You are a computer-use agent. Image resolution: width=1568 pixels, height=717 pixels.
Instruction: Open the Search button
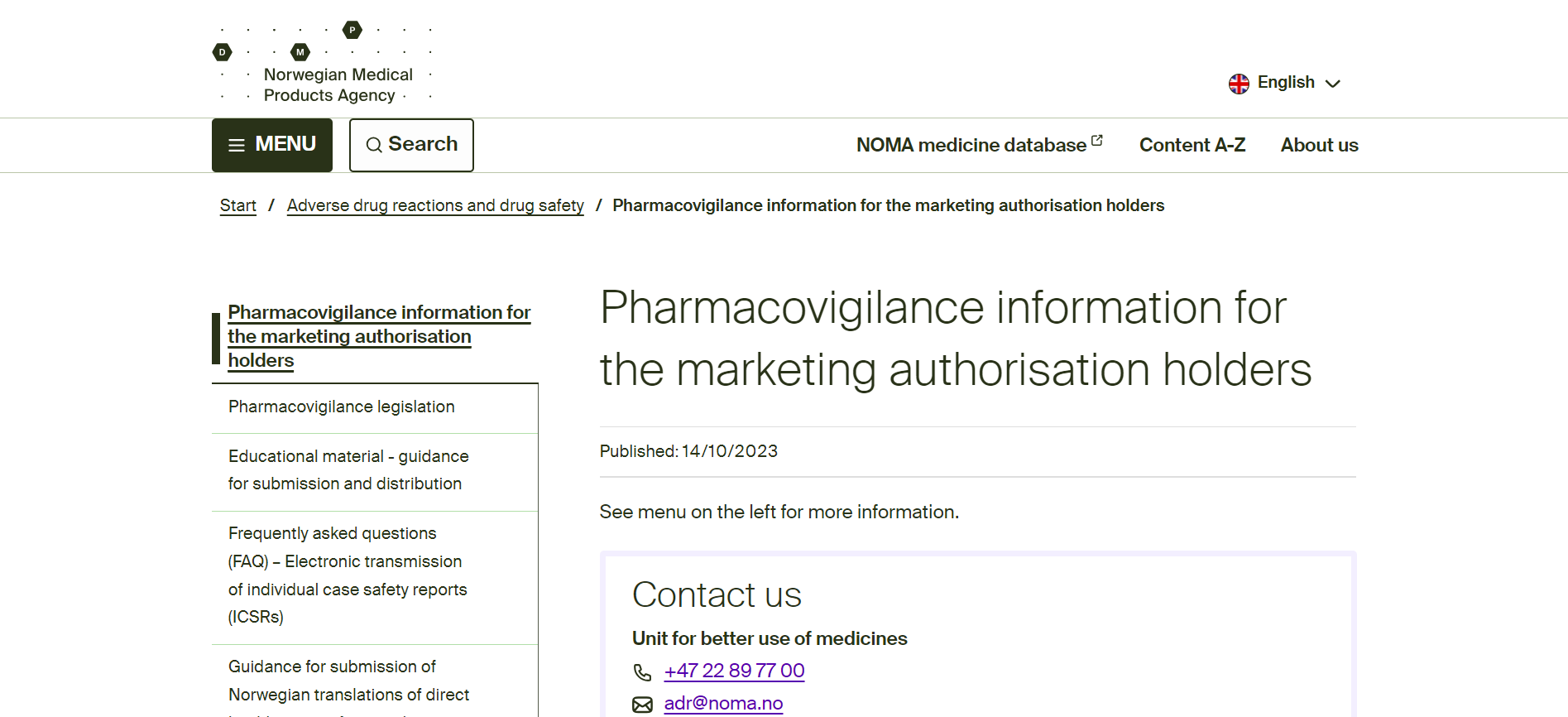coord(411,145)
